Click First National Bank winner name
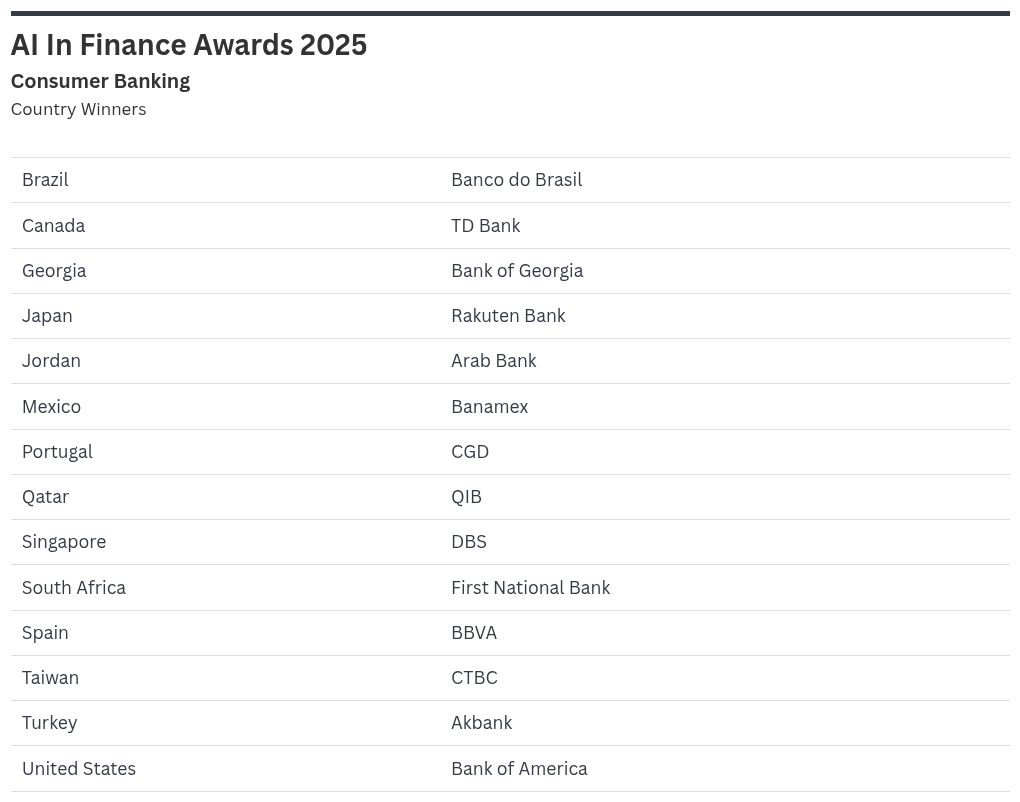The height and width of the screenshot is (802, 1020). (x=530, y=588)
